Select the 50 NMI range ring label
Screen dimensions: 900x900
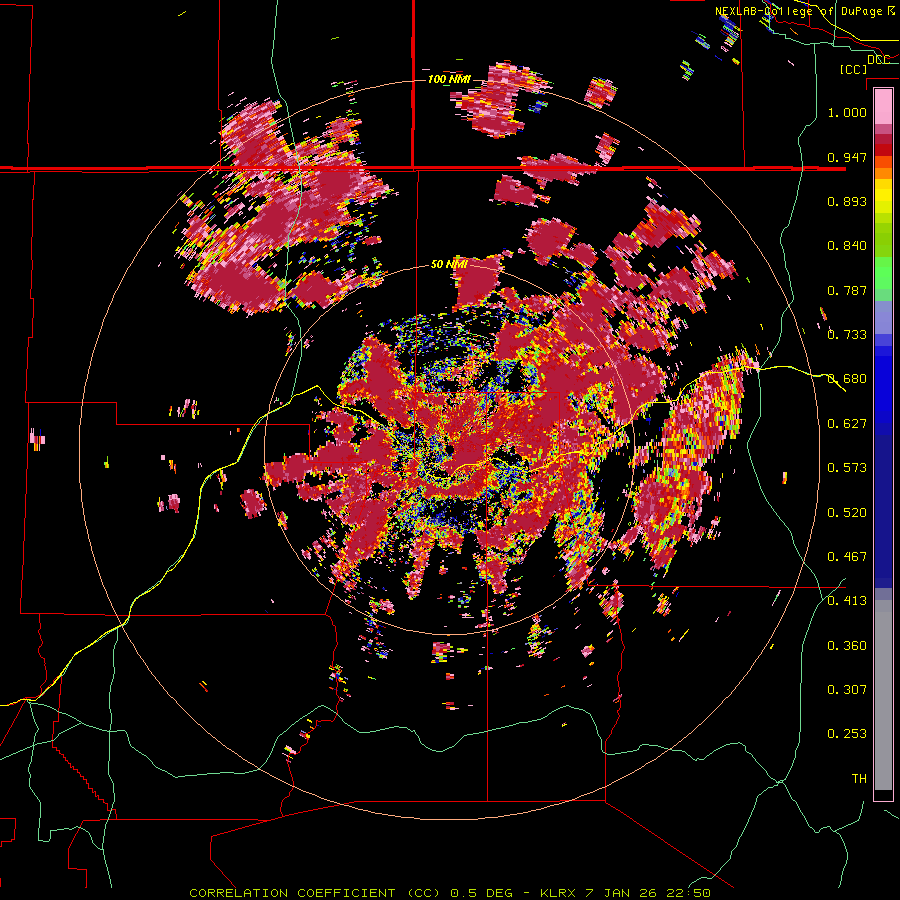pyautogui.click(x=449, y=265)
